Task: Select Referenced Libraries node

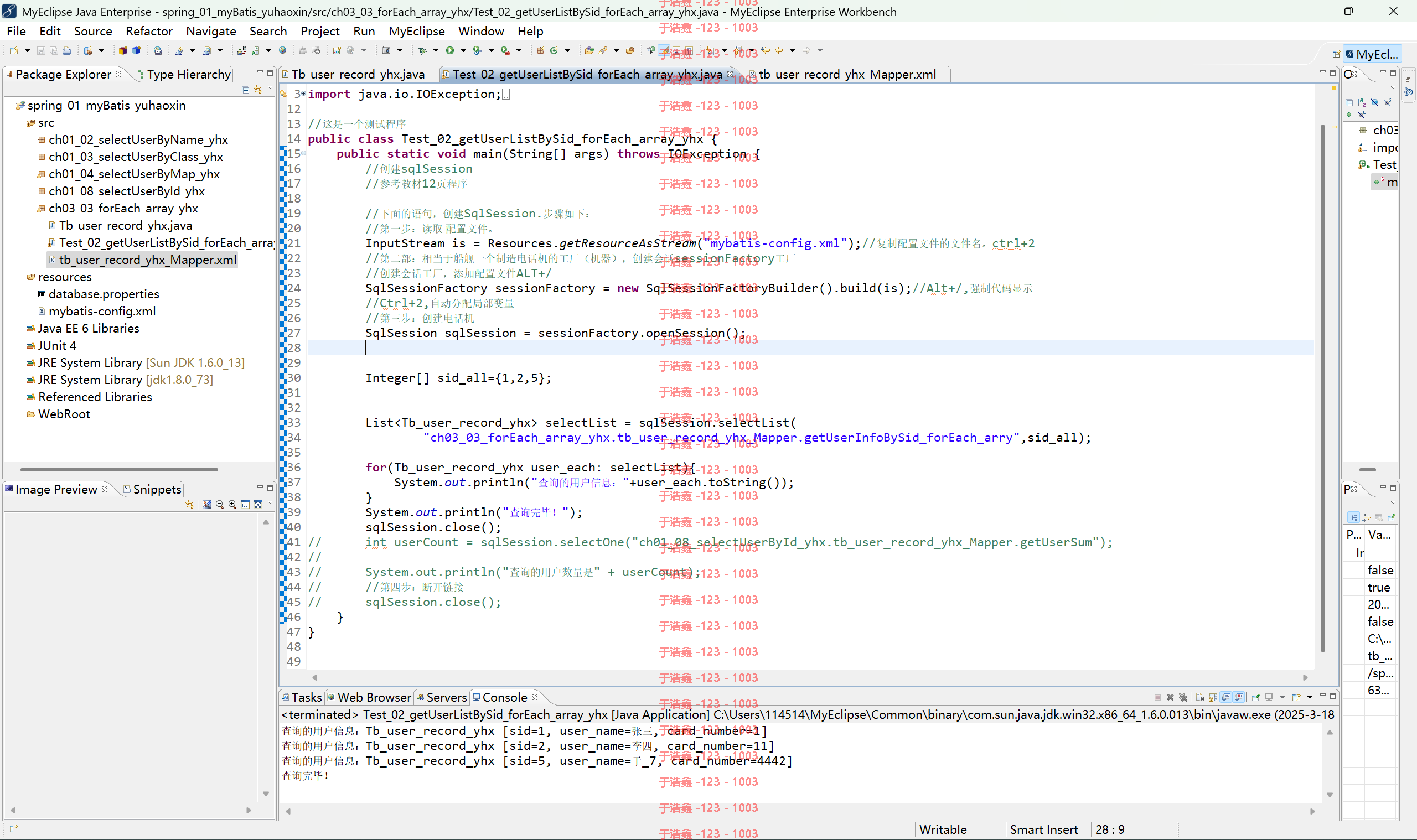Action: (x=95, y=397)
